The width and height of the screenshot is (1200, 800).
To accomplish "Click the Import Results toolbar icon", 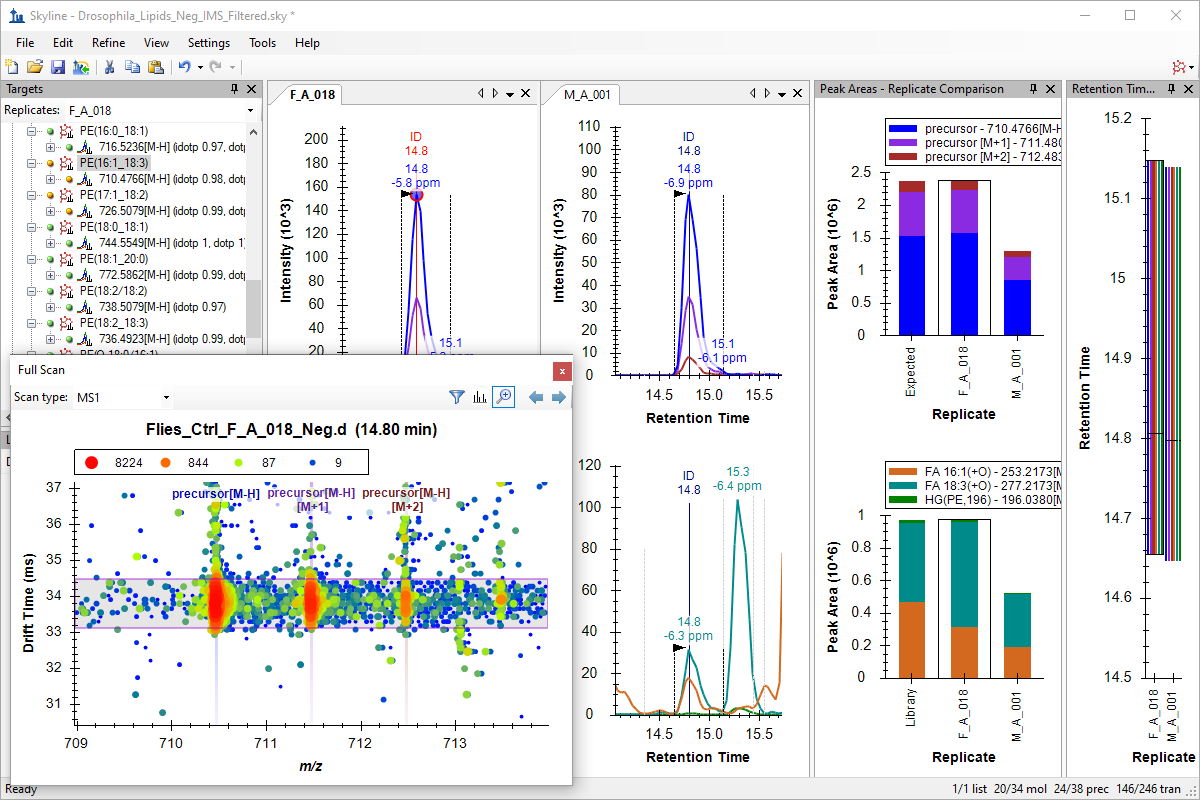I will pyautogui.click(x=81, y=66).
